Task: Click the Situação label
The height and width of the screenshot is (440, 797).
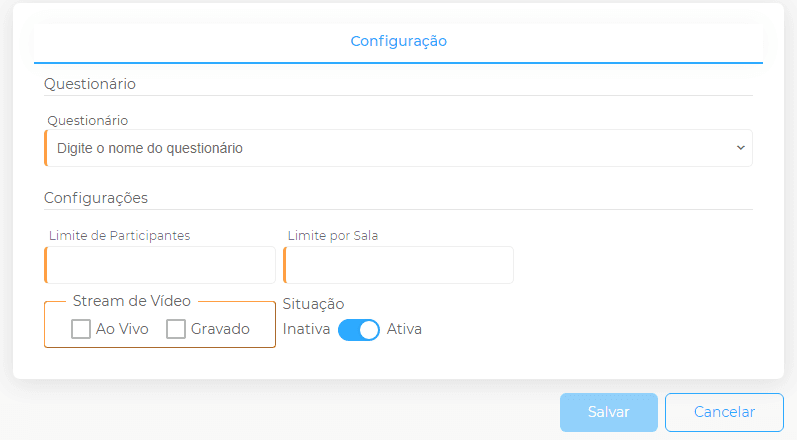Action: tap(314, 304)
